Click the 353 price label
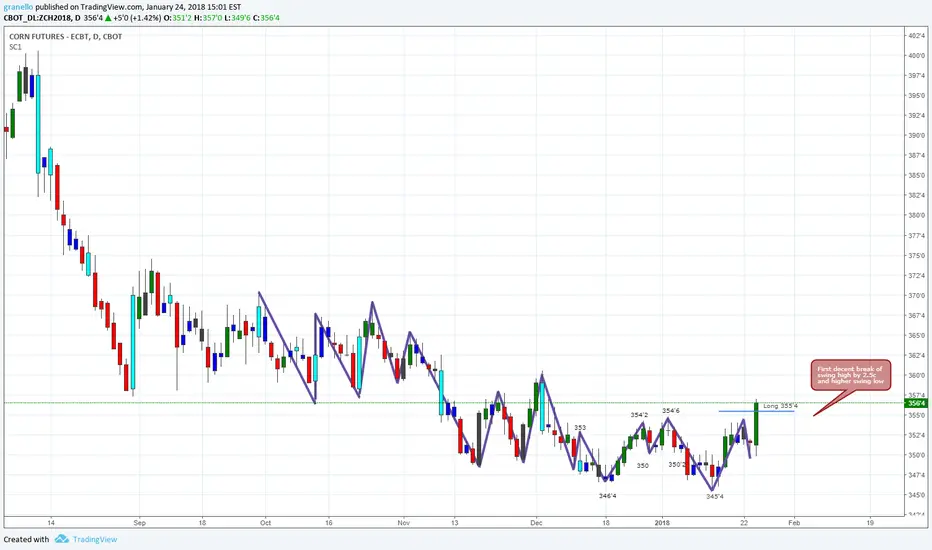Image resolution: width=932 pixels, height=550 pixels. point(580,428)
